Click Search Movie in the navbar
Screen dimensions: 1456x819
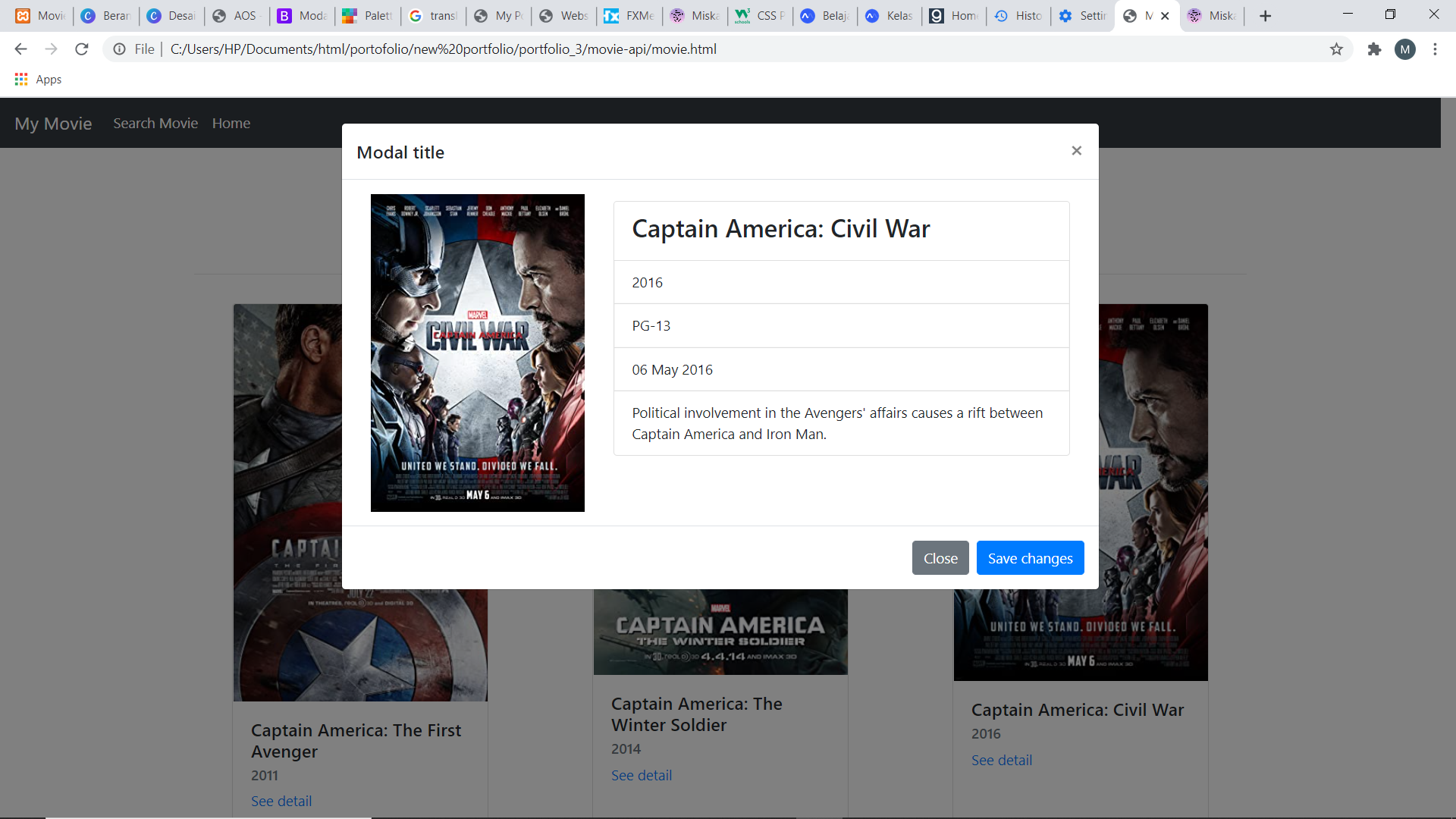[155, 123]
